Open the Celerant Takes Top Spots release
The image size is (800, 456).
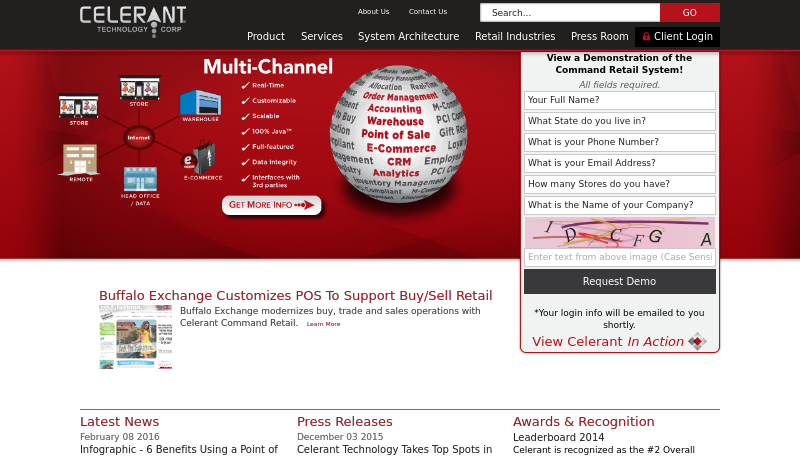coord(394,449)
